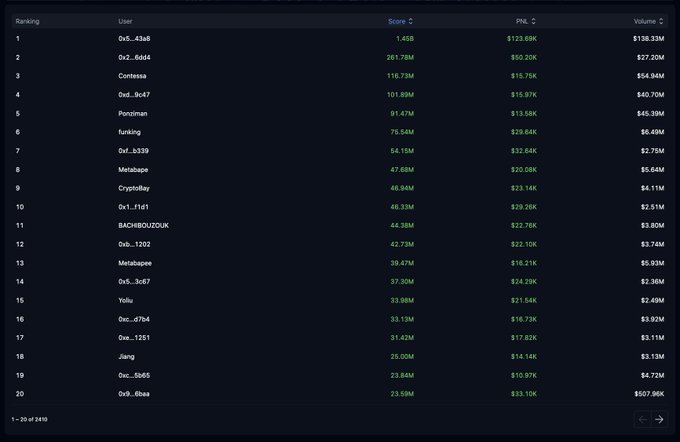Click ranking number 20
This screenshot has height=442, width=680.
point(20,394)
